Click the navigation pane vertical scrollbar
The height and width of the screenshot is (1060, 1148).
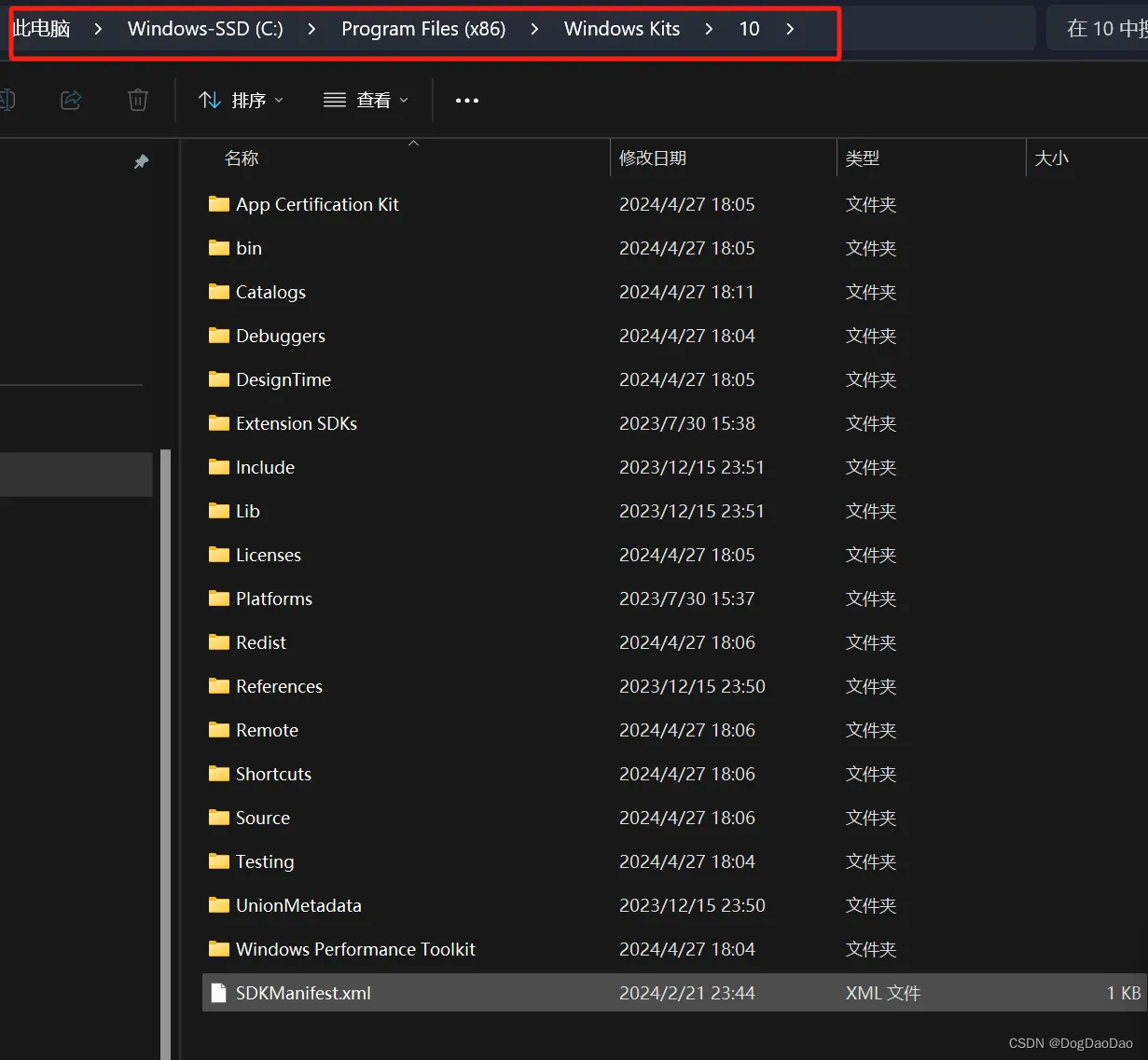(x=166, y=753)
